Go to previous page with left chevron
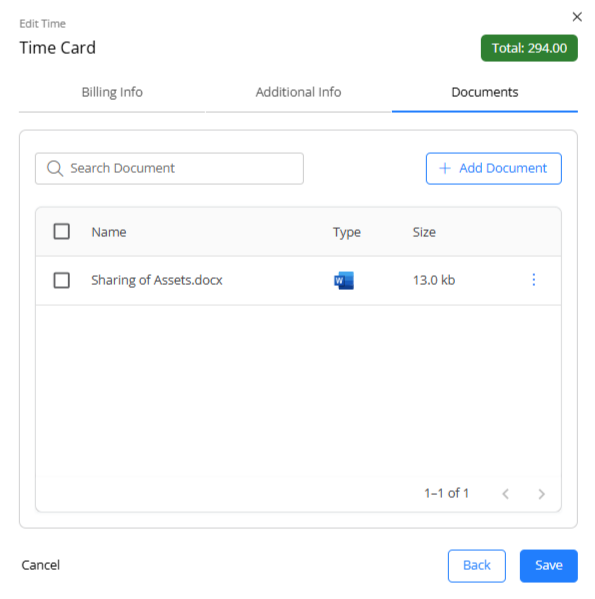 point(506,494)
